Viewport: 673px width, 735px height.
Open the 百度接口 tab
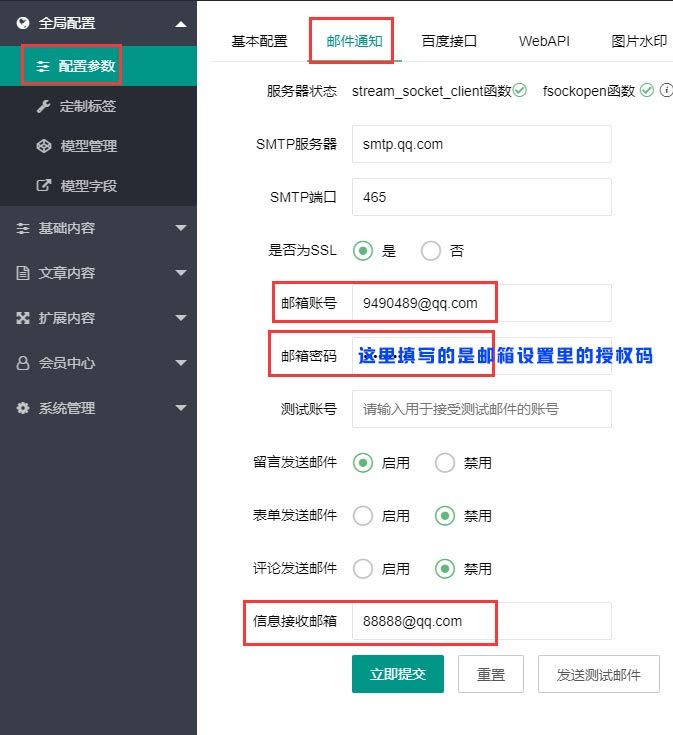(449, 42)
